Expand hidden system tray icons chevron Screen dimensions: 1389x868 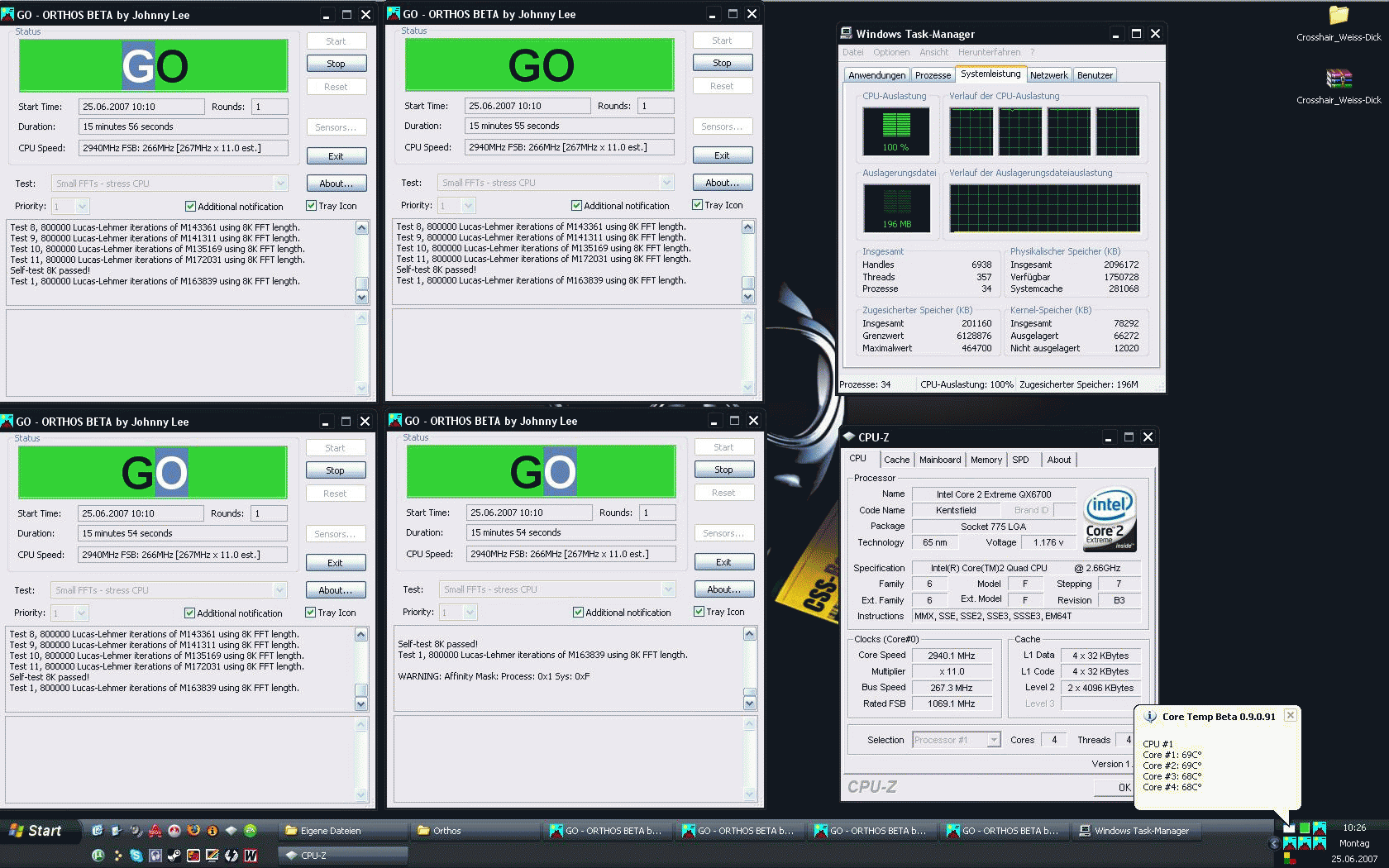point(1274,843)
